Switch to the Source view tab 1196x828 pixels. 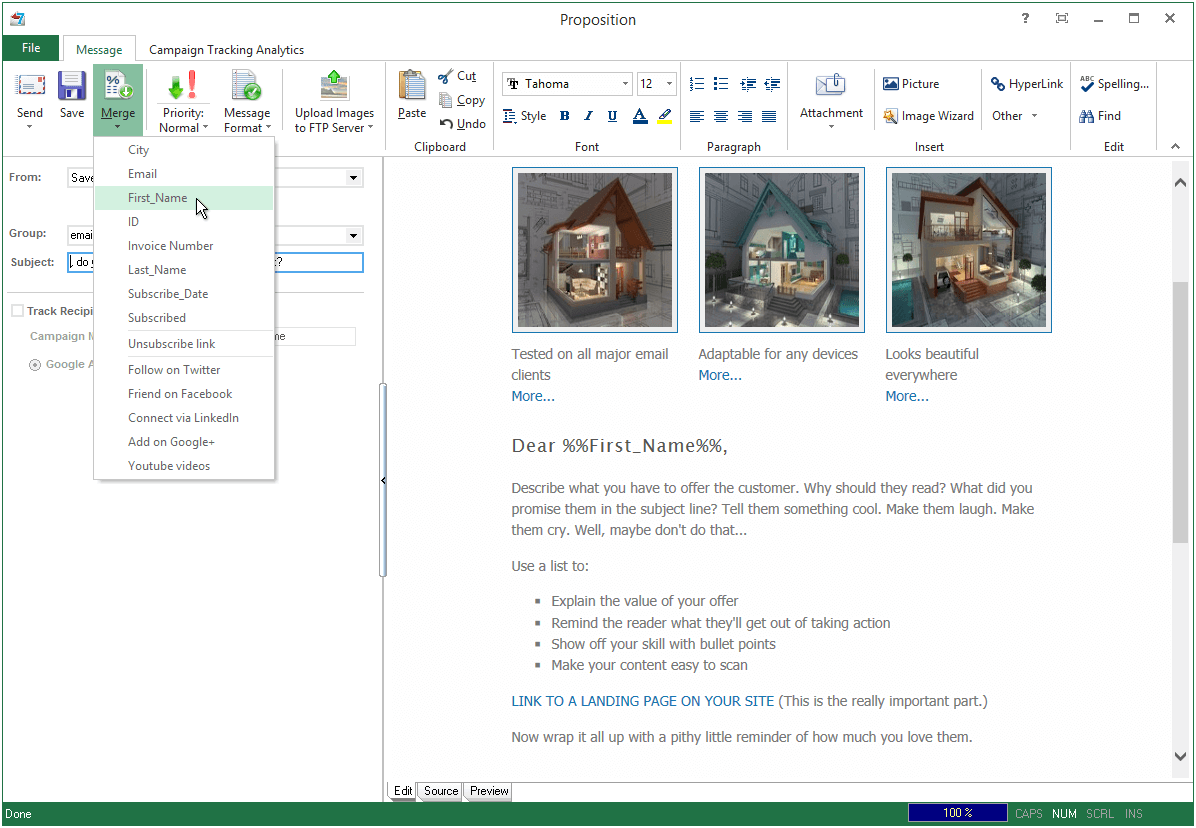click(441, 791)
